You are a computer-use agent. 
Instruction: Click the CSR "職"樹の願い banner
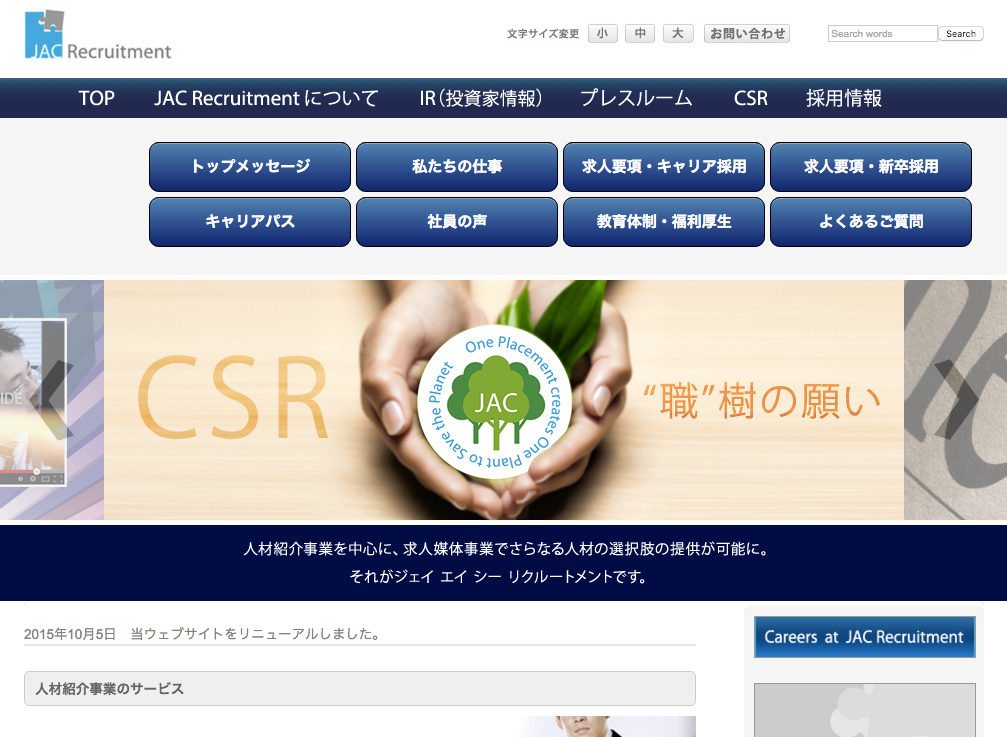(504, 400)
